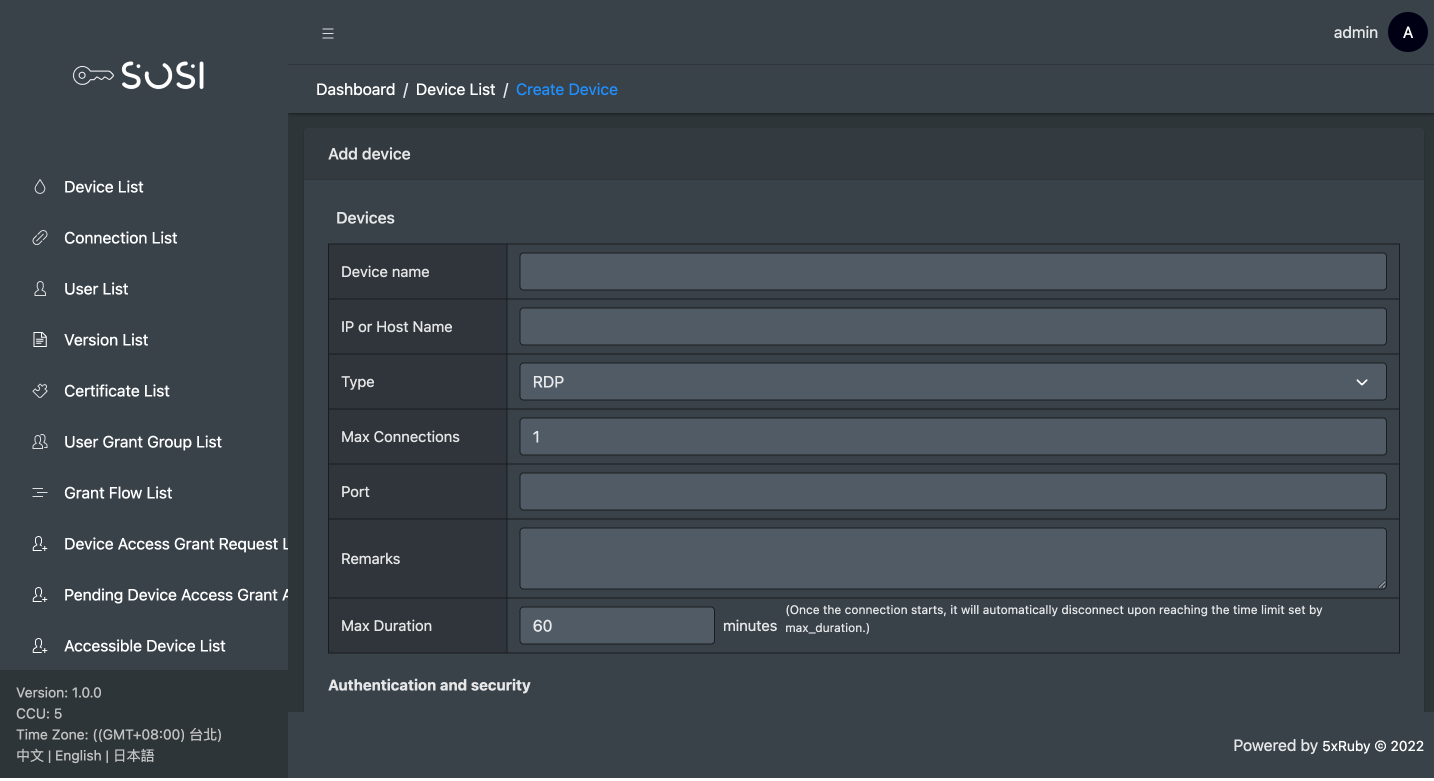Click the flow icon beside Grant Flow List

(40, 493)
